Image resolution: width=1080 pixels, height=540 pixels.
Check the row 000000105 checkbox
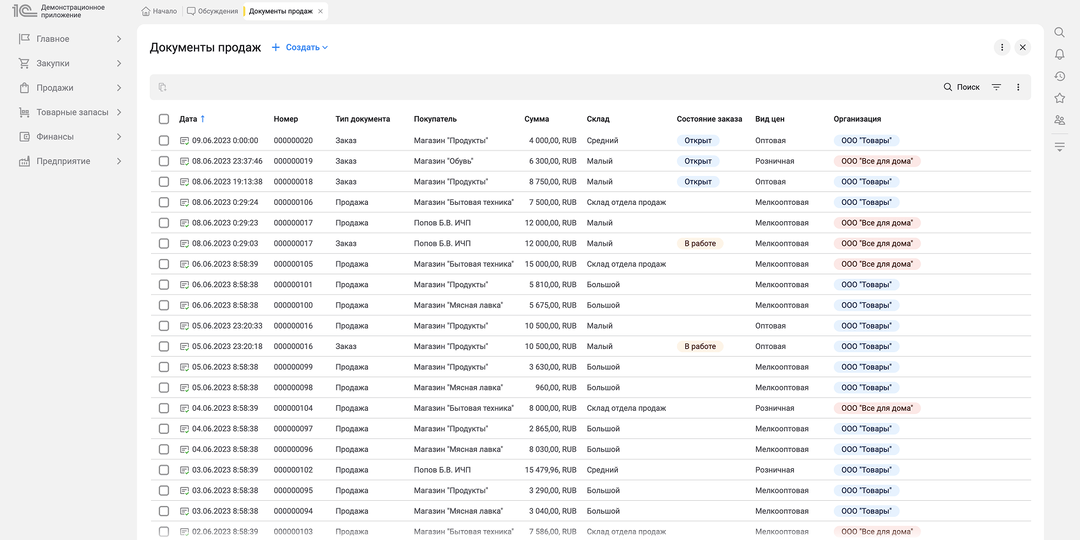(164, 264)
